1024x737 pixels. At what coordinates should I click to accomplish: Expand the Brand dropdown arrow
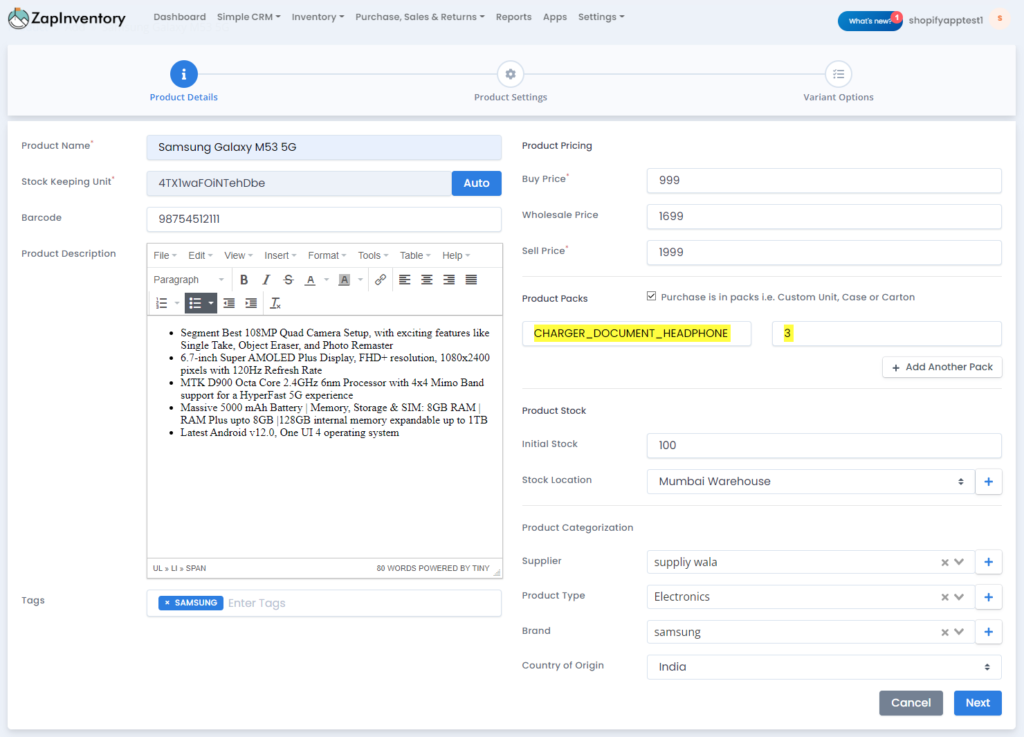pos(959,632)
